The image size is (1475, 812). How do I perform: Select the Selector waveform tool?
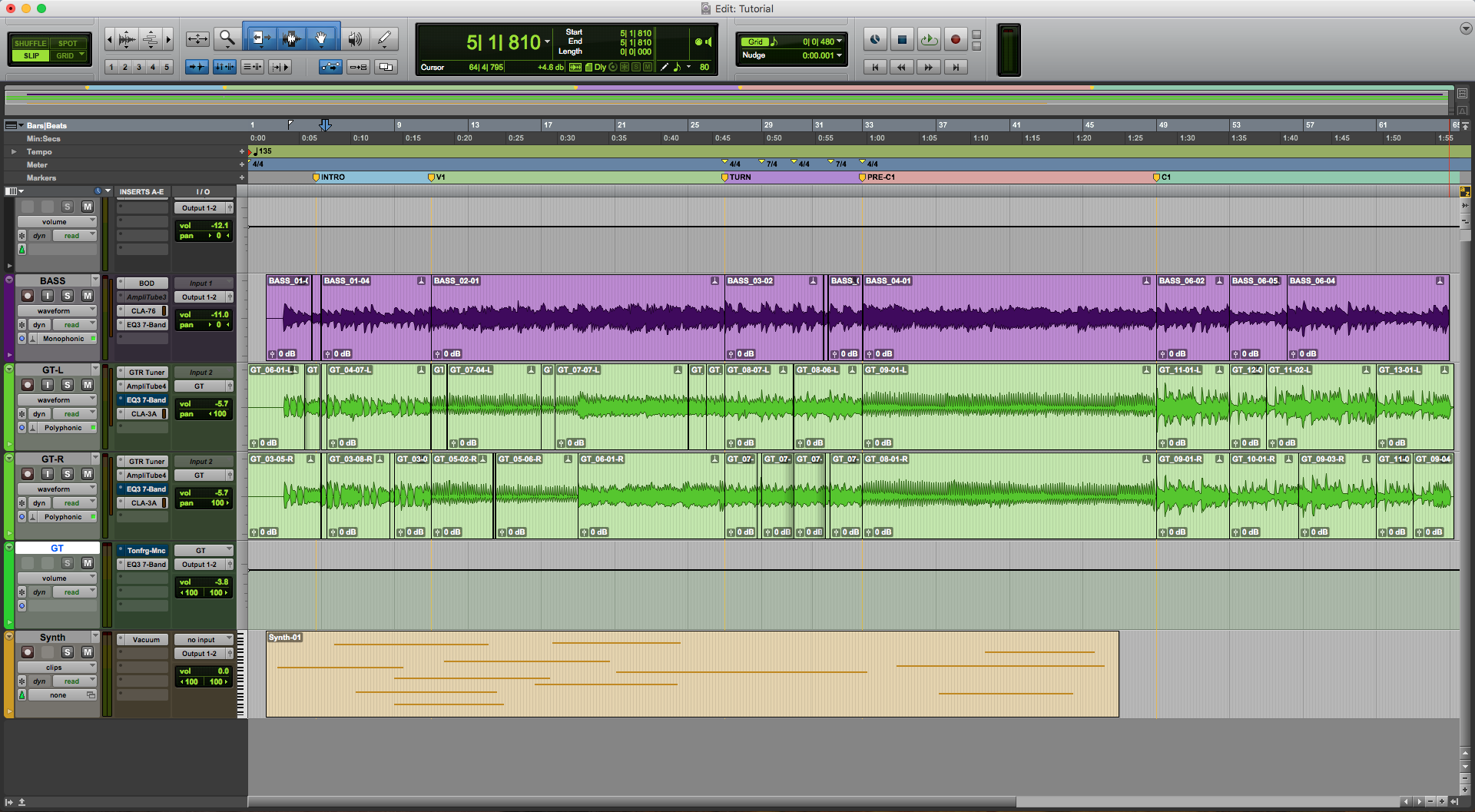click(290, 38)
